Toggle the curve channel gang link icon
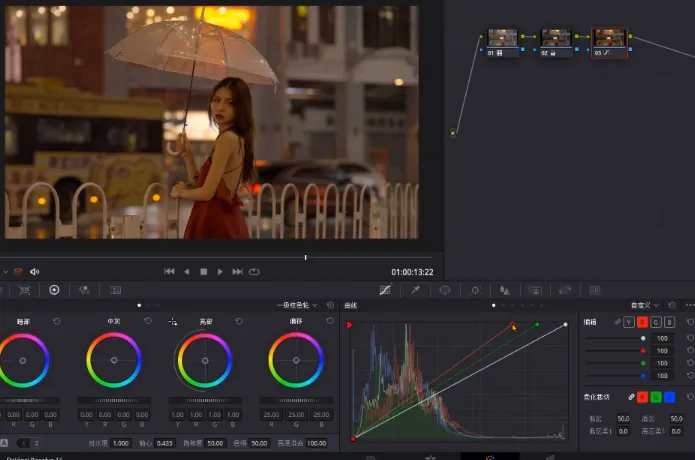This screenshot has height=460, width=695. (x=617, y=322)
